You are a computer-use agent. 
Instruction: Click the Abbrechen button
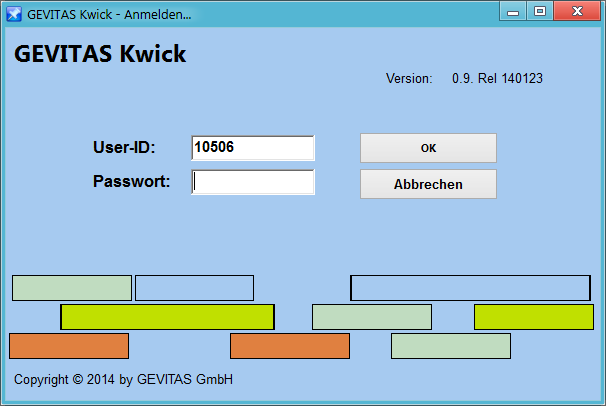(428, 184)
